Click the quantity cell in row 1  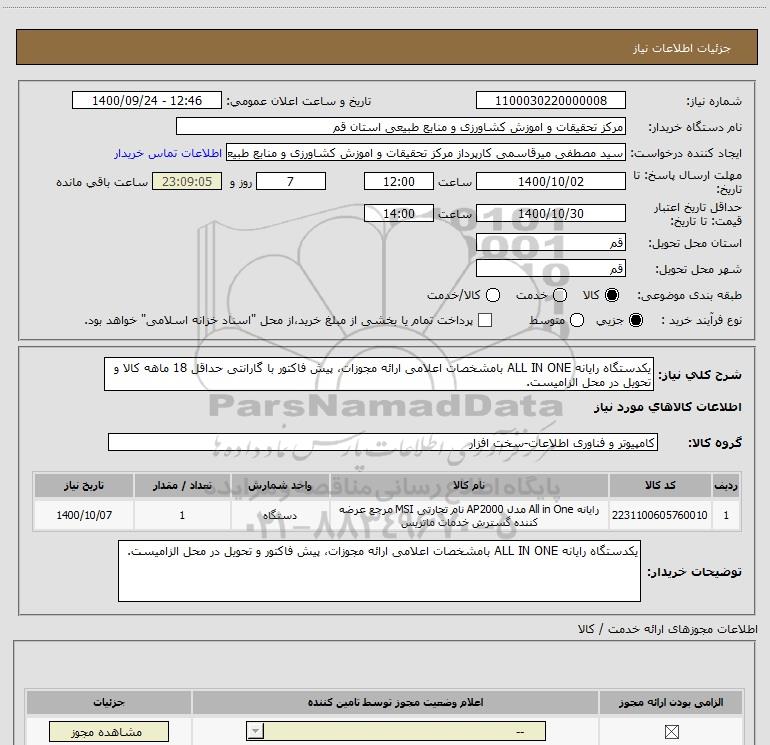(x=182, y=515)
